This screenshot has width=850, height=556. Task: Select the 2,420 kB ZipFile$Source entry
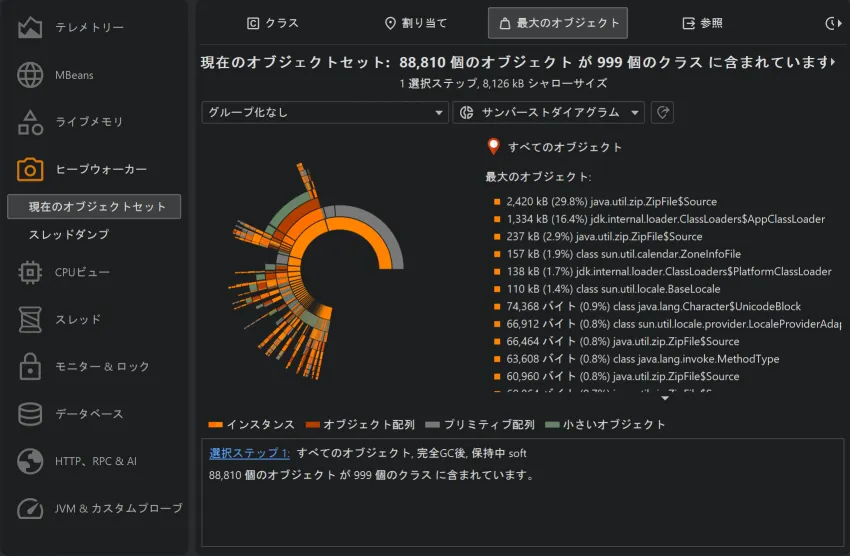pyautogui.click(x=605, y=202)
